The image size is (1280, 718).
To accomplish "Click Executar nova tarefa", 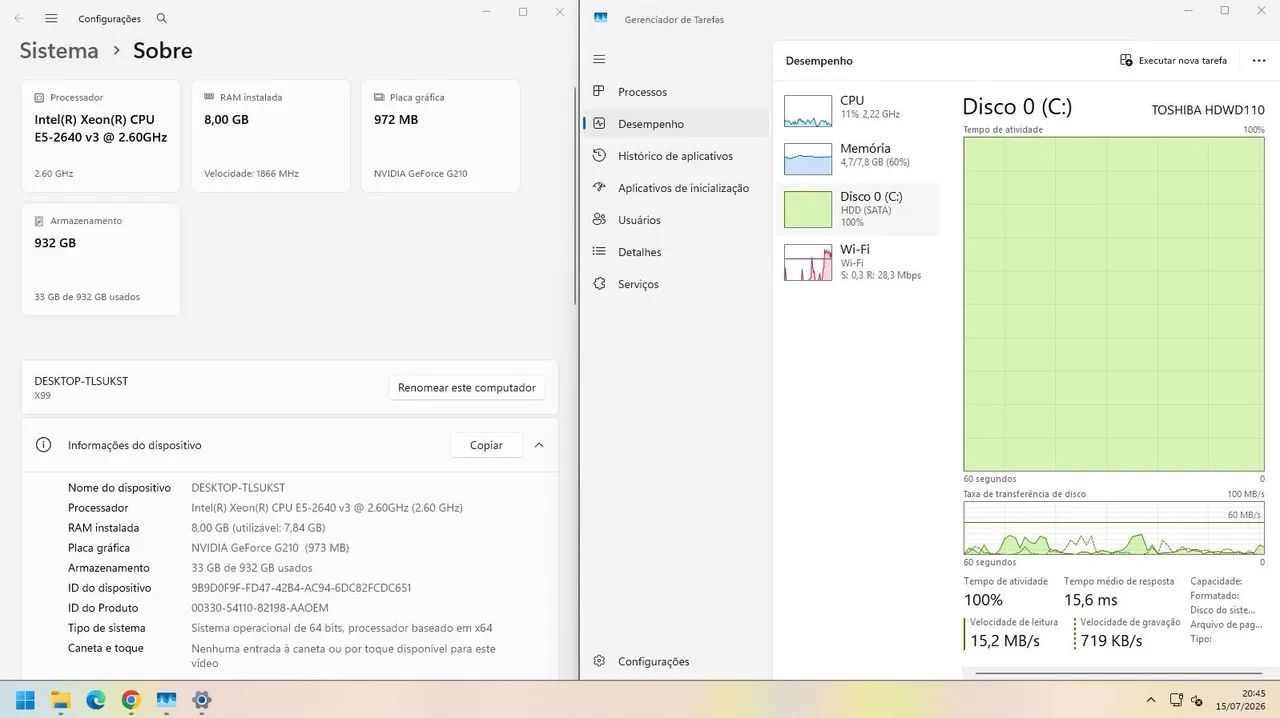I will [x=1173, y=60].
